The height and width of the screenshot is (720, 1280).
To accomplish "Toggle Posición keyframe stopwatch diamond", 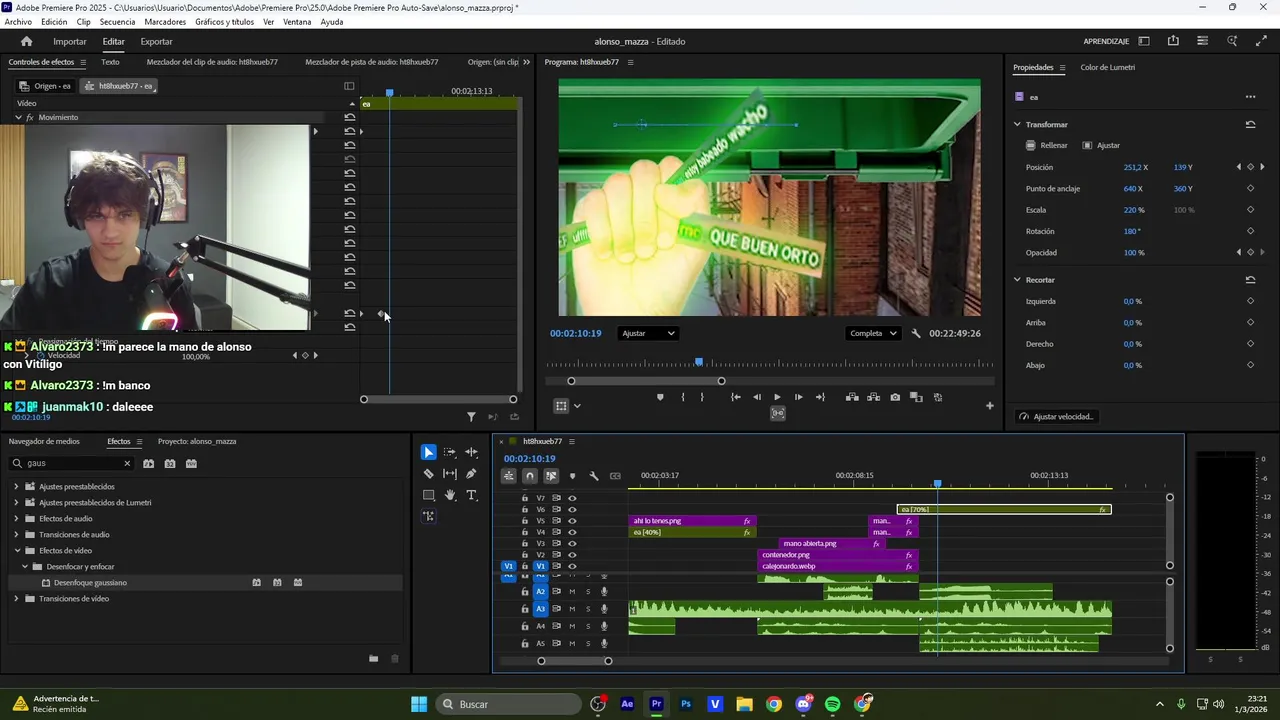I will tap(1250, 167).
